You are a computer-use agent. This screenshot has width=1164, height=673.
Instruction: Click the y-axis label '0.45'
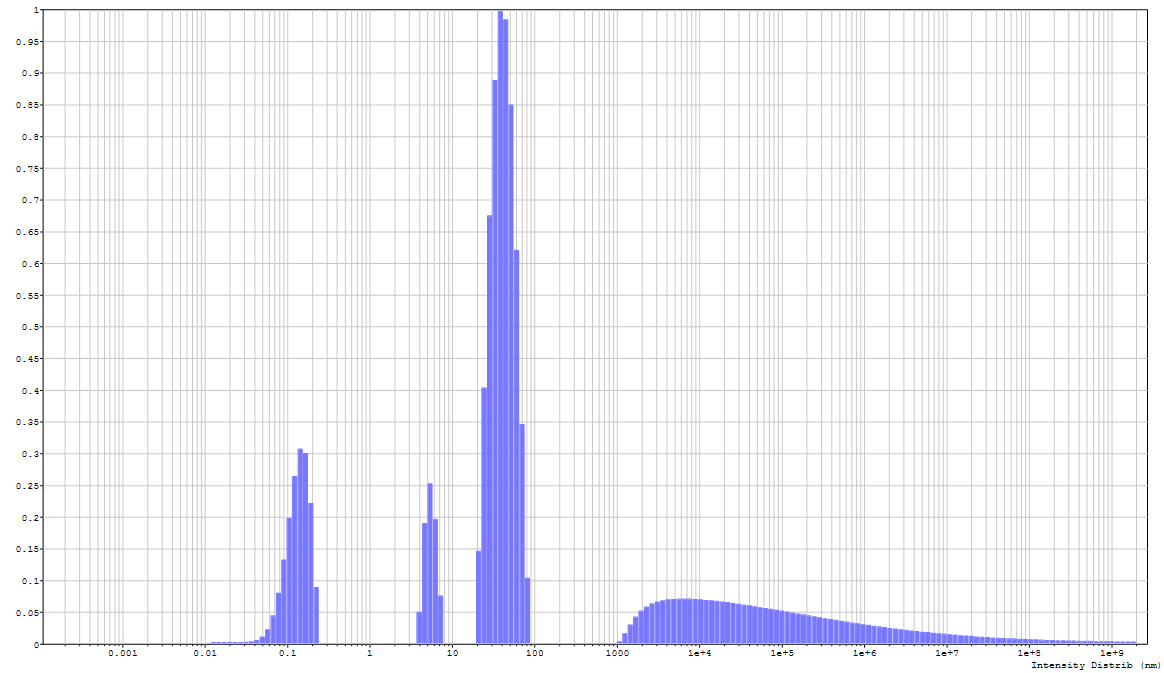27,359
